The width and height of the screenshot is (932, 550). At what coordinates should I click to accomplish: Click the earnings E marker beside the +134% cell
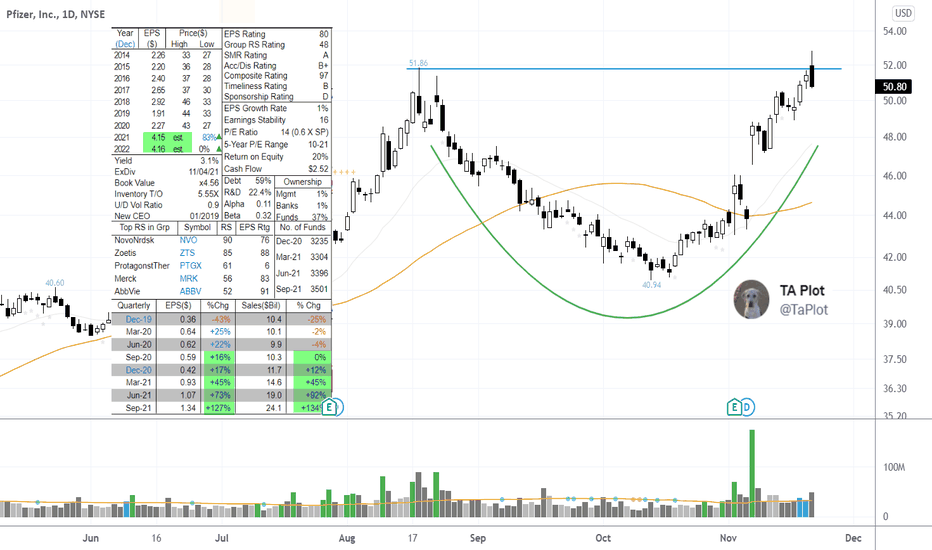pos(330,407)
